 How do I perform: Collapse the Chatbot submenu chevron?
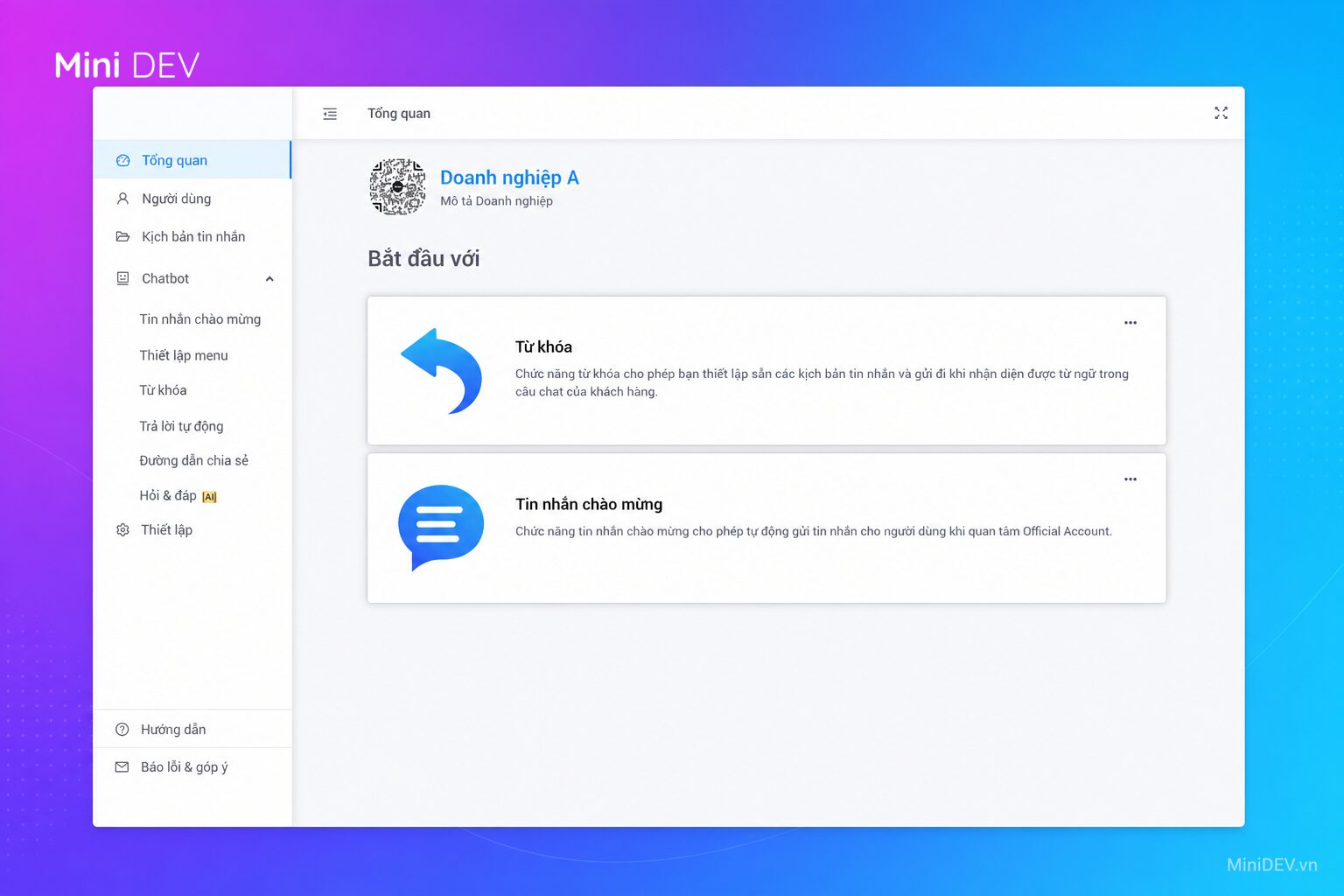point(269,279)
